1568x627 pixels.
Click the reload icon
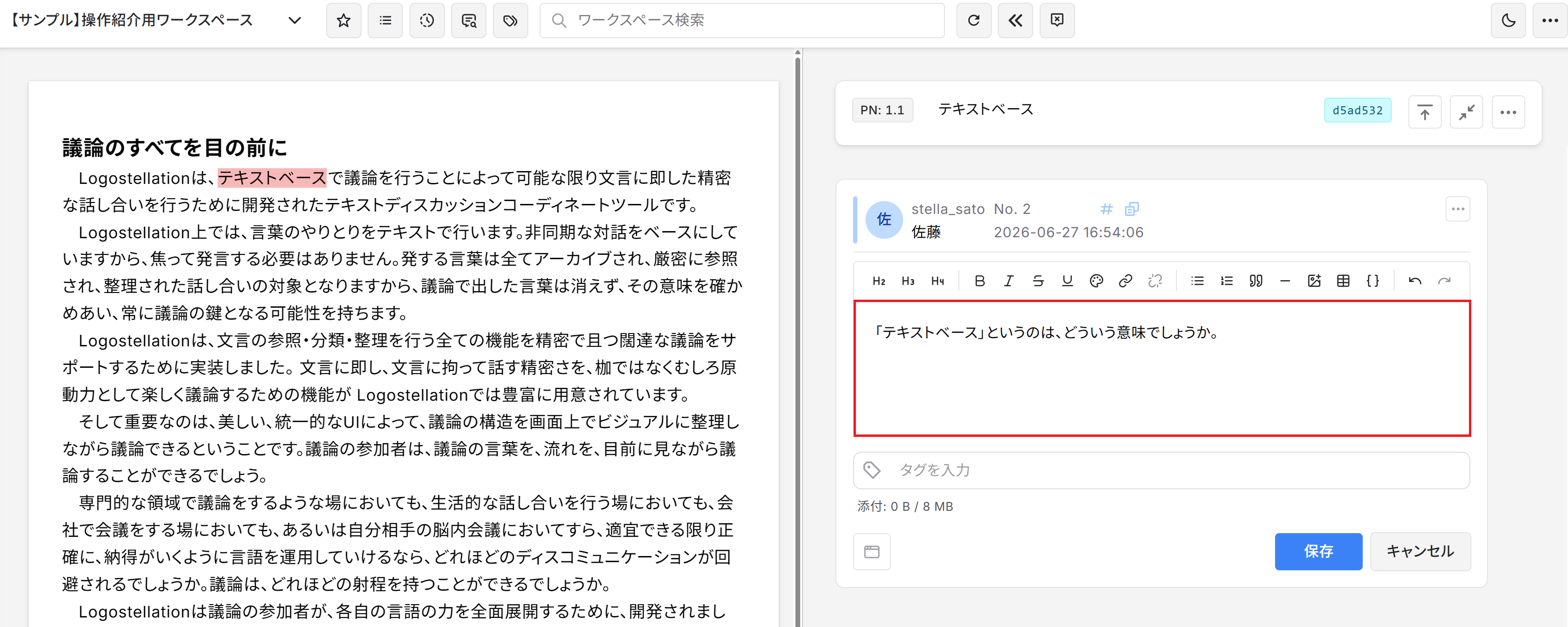coord(974,20)
